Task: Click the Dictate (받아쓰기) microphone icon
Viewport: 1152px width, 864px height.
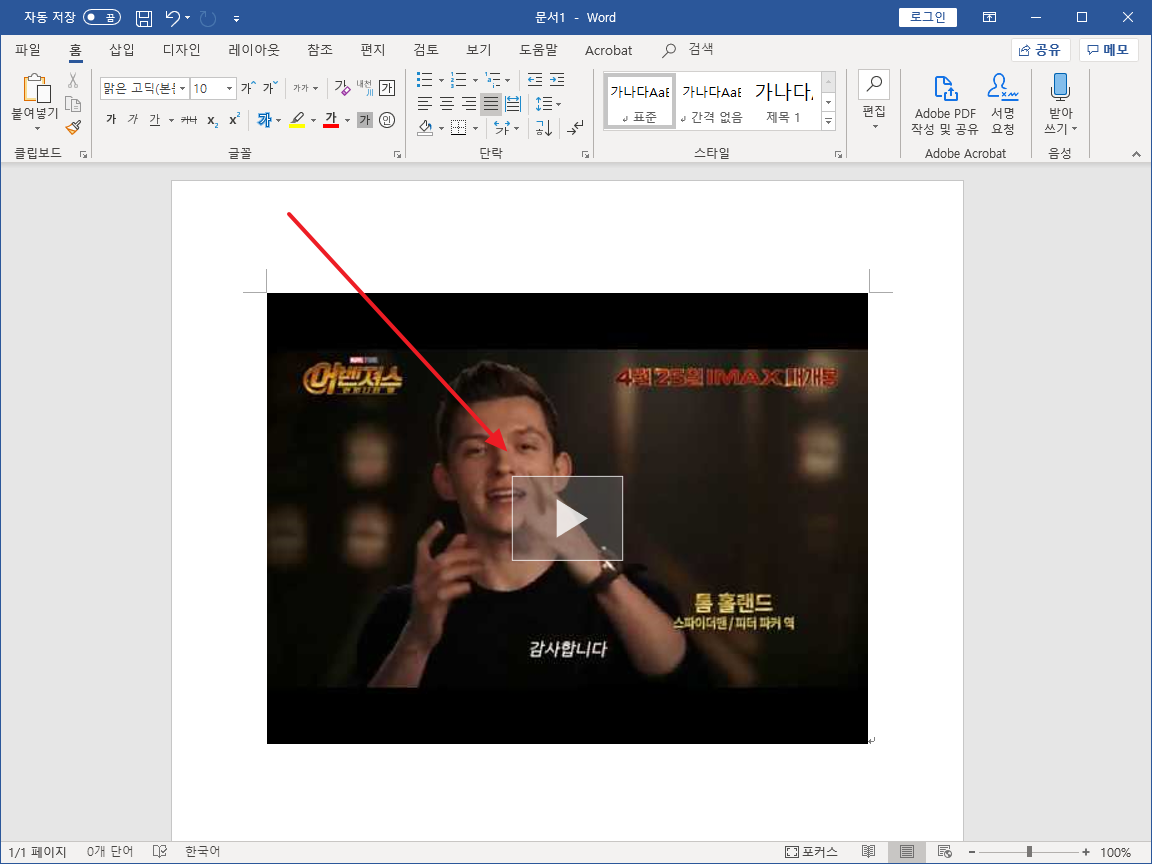Action: pyautogui.click(x=1059, y=87)
